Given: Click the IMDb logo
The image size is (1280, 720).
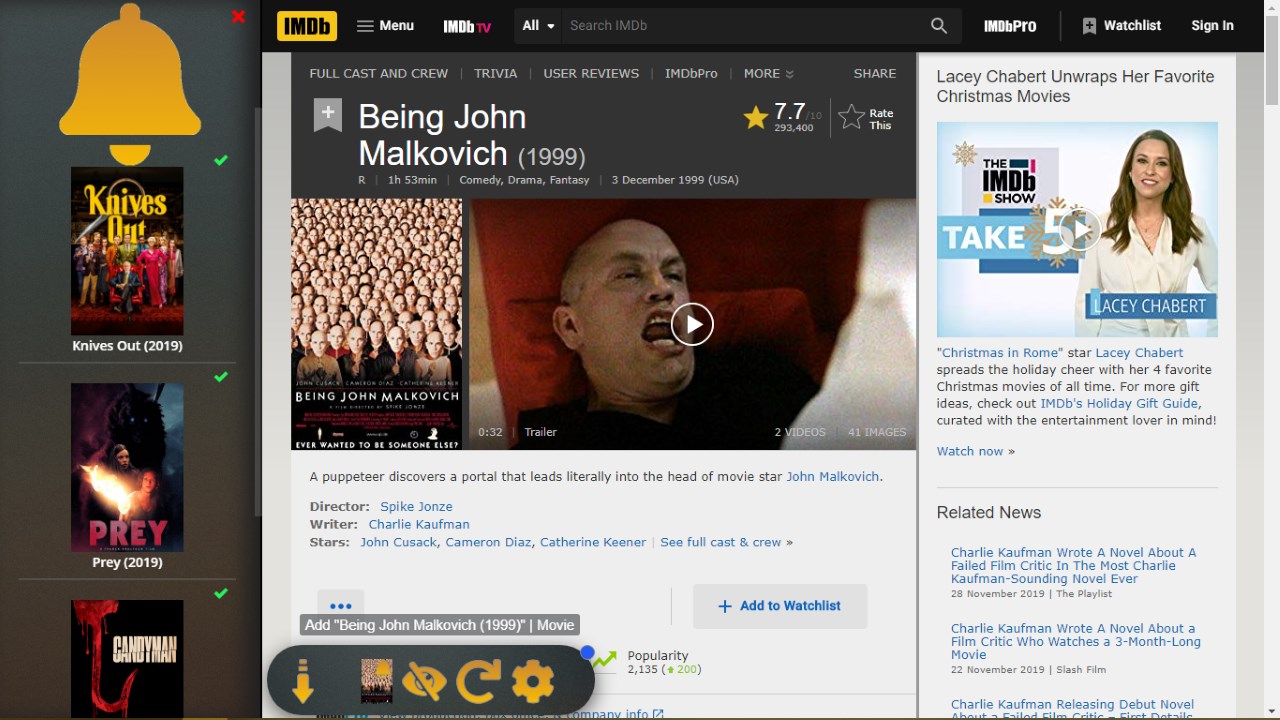Looking at the screenshot, I should pyautogui.click(x=307, y=26).
